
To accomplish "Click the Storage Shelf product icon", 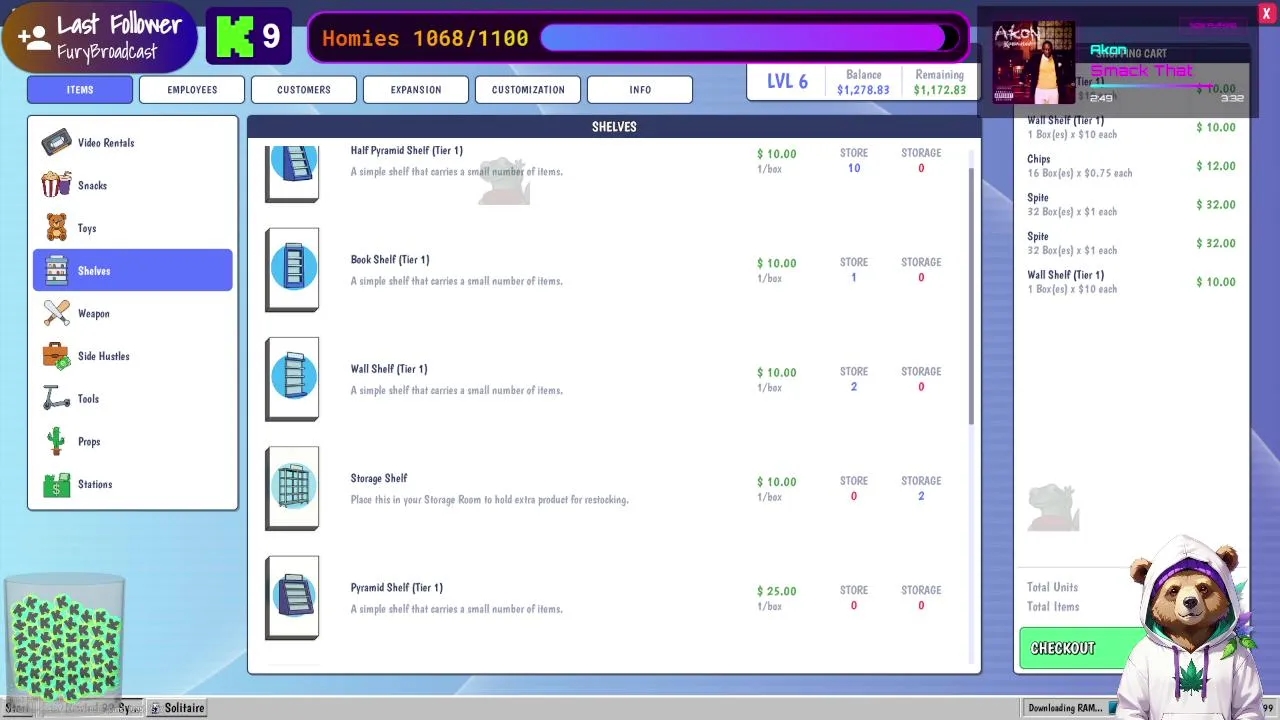I will click(x=292, y=488).
